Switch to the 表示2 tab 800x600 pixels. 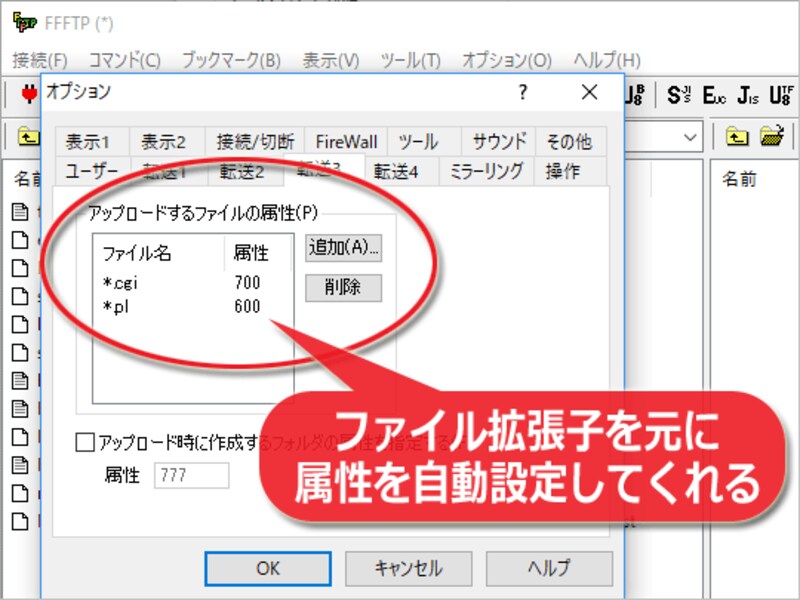click(x=166, y=141)
